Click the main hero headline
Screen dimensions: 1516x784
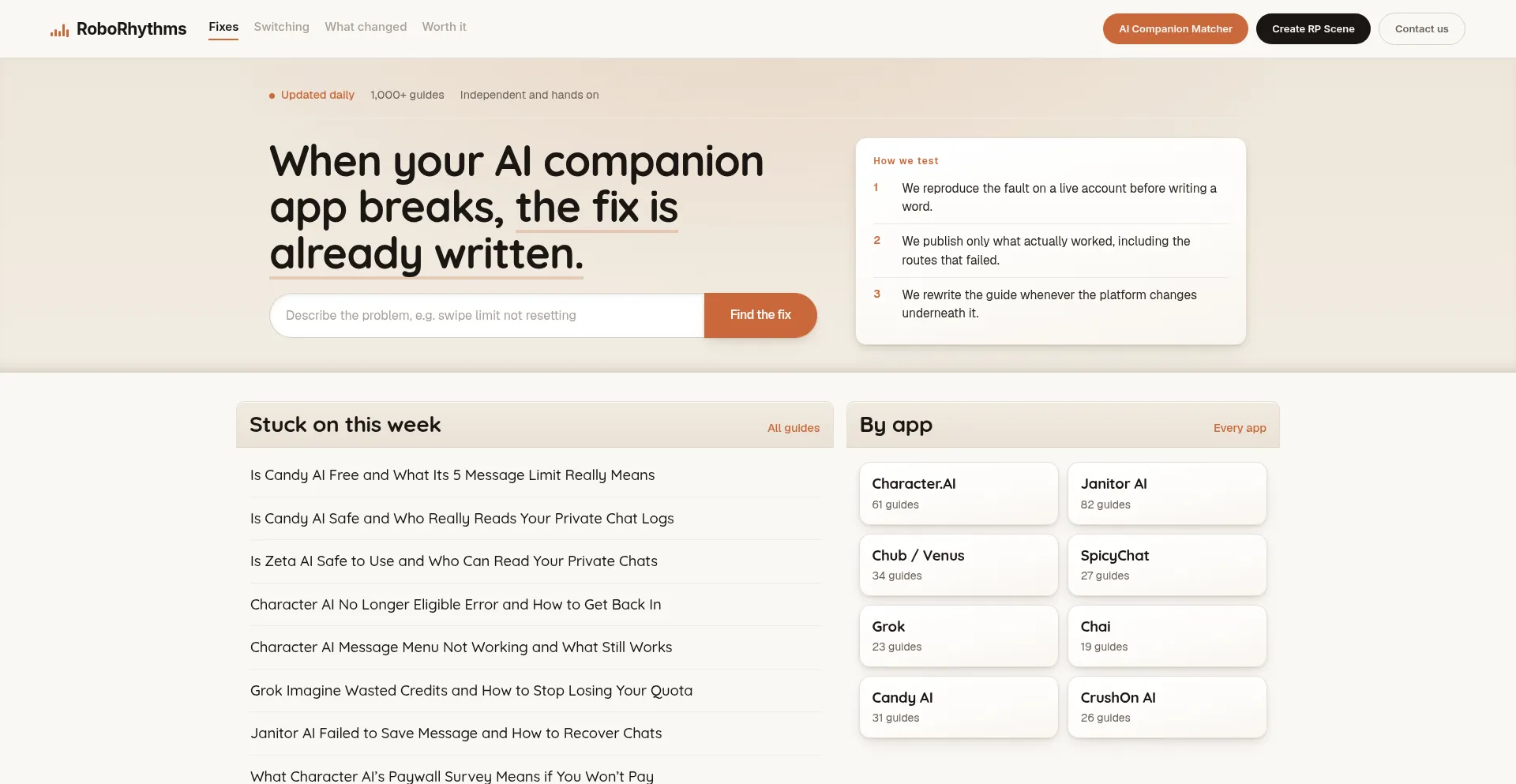(x=517, y=208)
